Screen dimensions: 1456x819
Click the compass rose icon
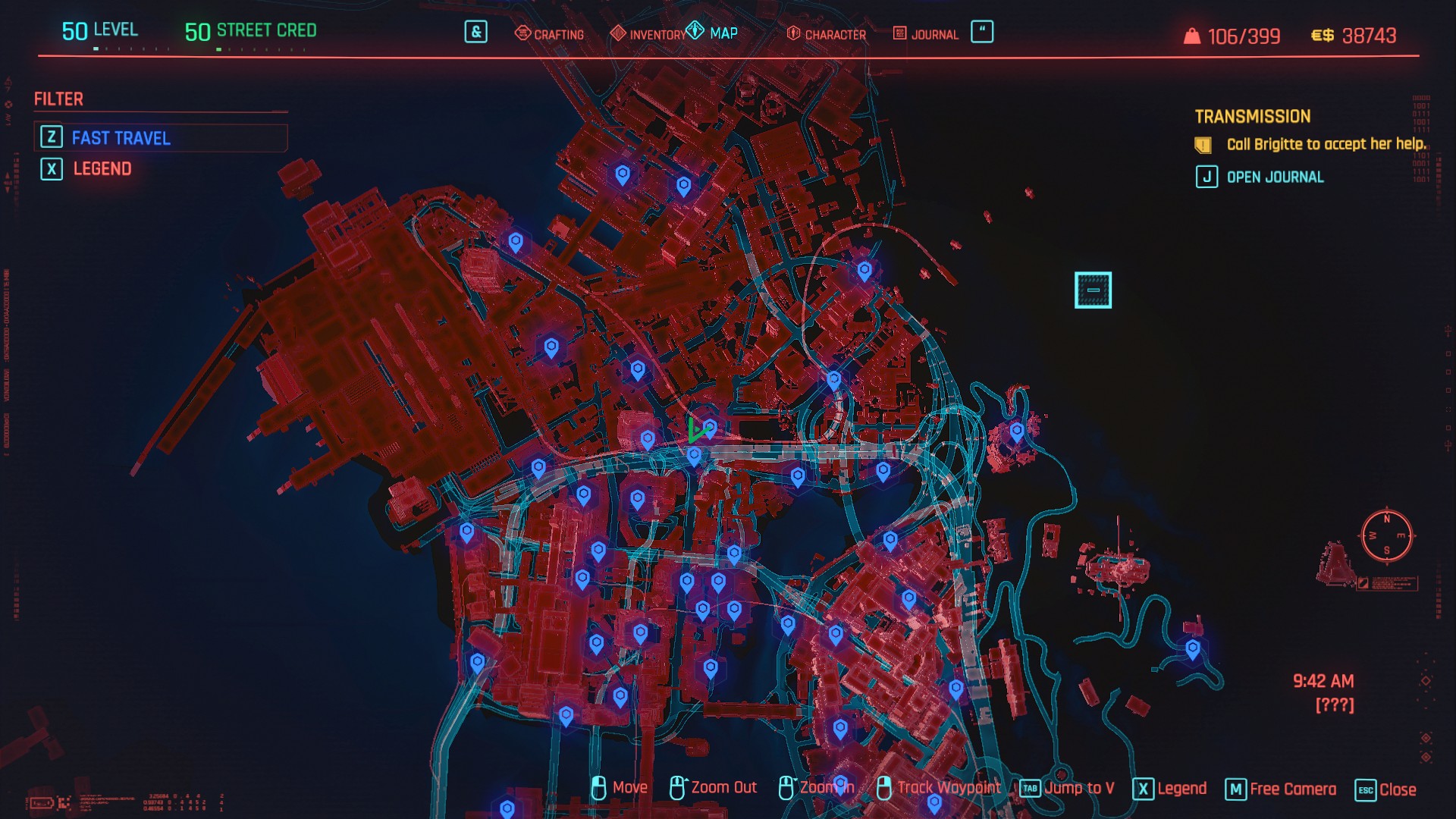click(1386, 535)
